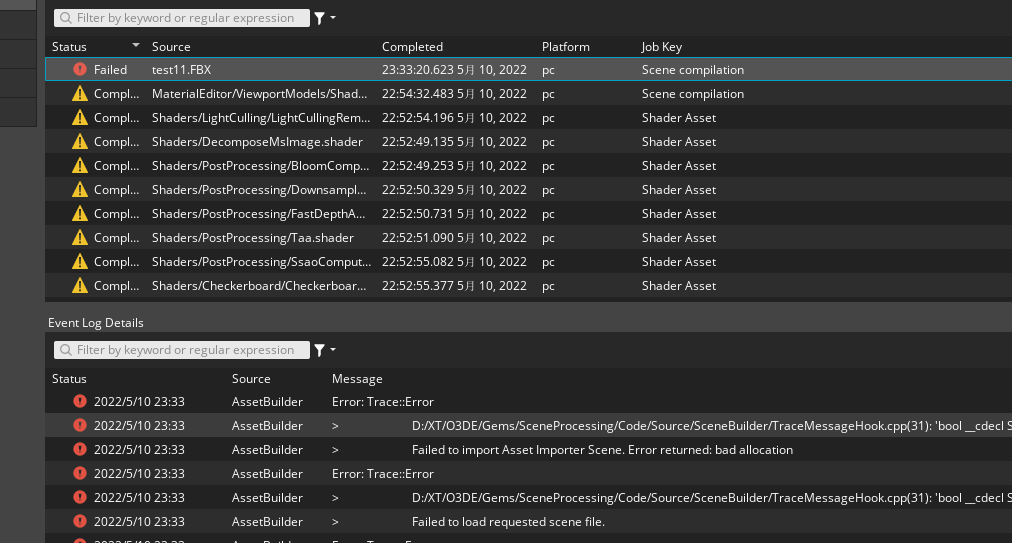Click Message column header in Event Log

pos(357,378)
